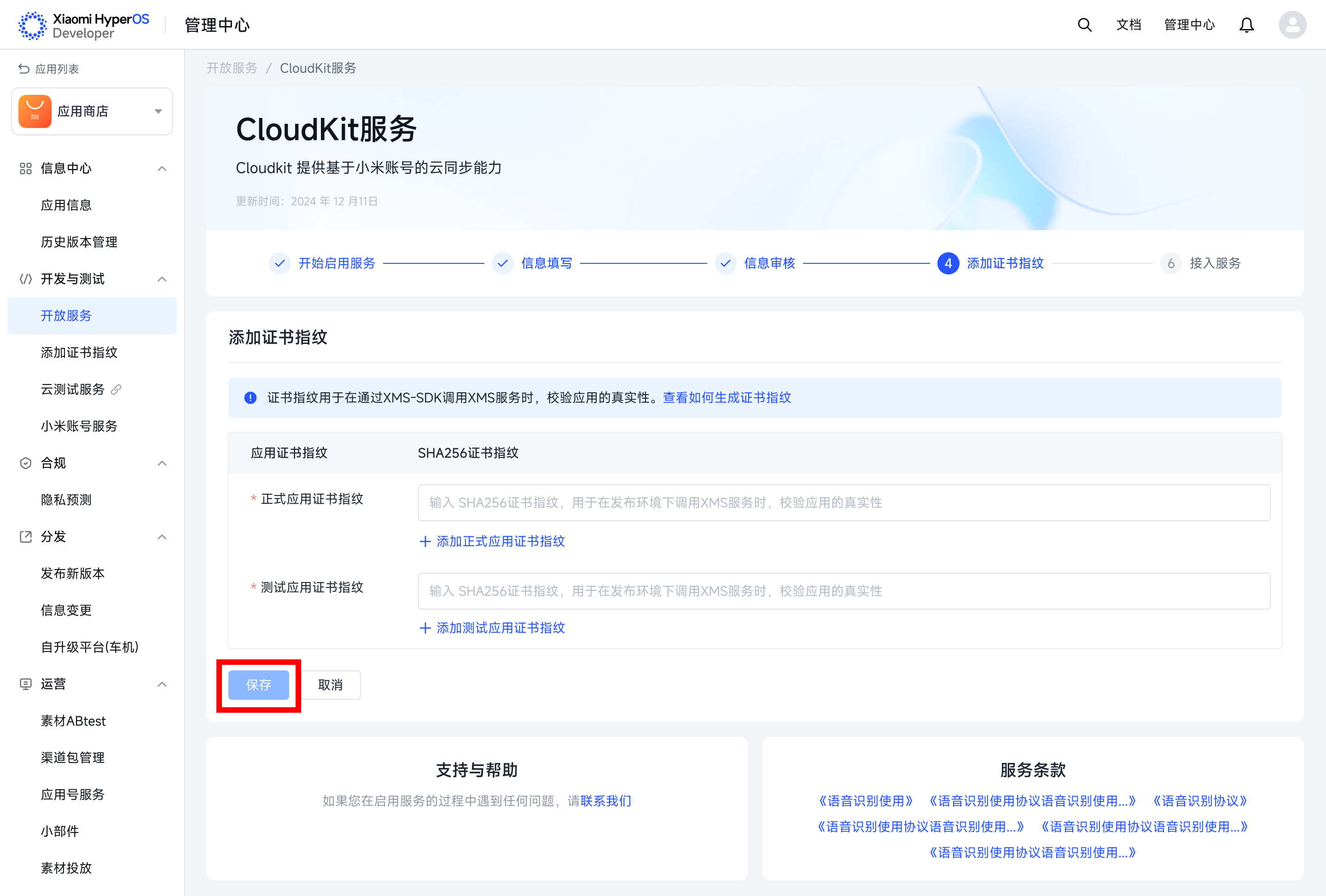Click plus icon beside 添加测试应用证书指纹
This screenshot has width=1326, height=896.
click(x=425, y=628)
